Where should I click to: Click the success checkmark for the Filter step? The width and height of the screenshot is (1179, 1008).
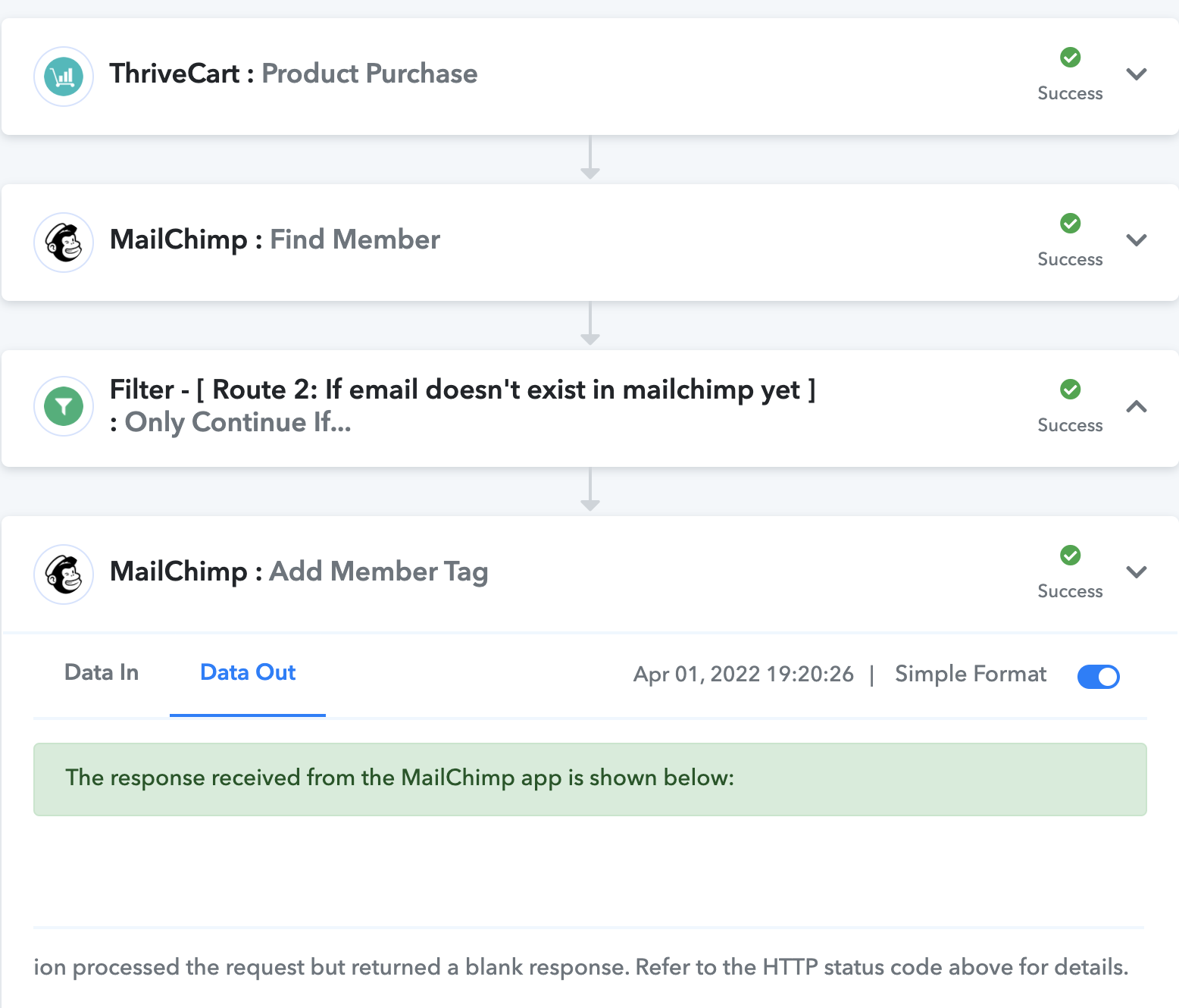coord(1070,390)
